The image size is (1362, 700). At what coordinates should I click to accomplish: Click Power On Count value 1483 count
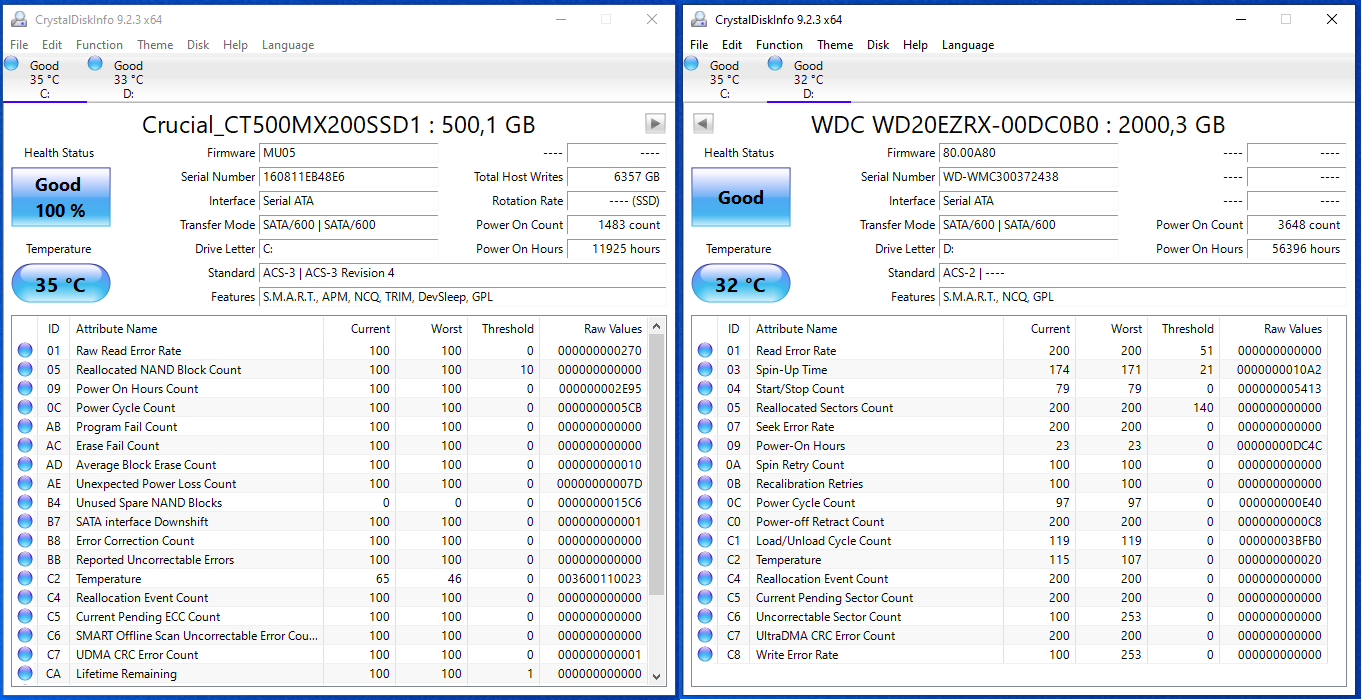click(614, 225)
